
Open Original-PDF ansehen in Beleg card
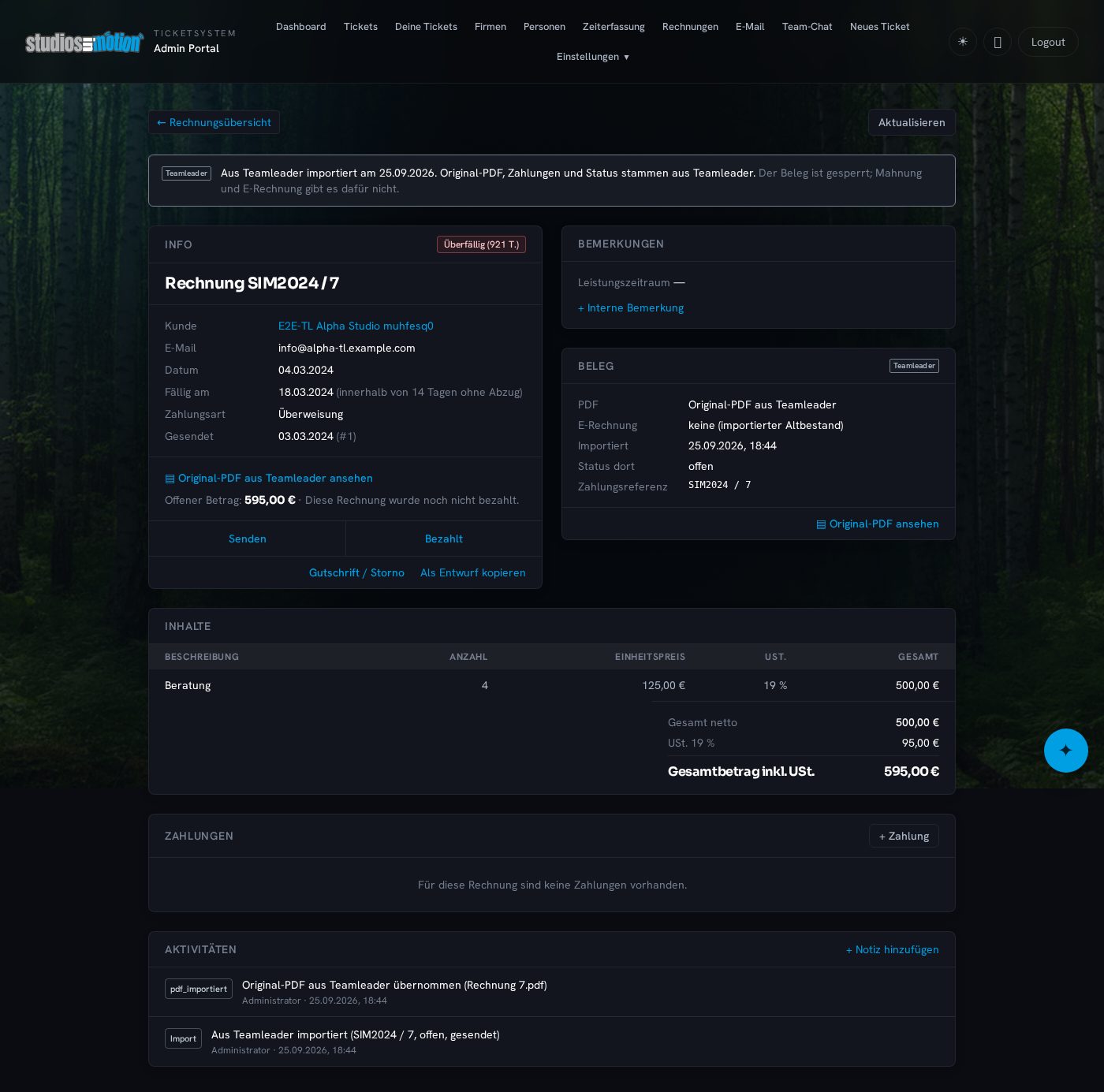coord(878,524)
